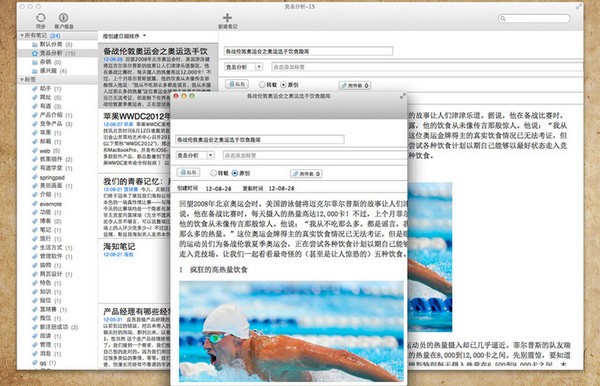Select the web tag
Image resolution: width=600 pixels, height=386 pixels.
pos(46,150)
